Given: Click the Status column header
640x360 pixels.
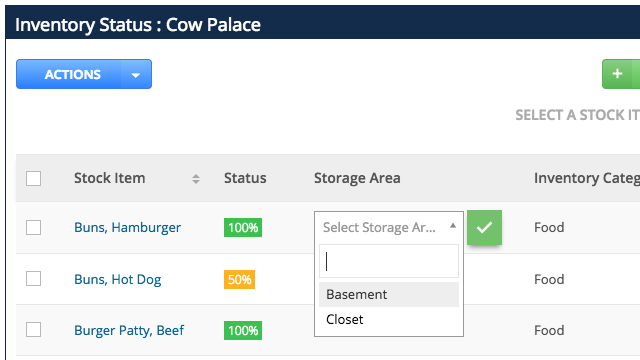Looking at the screenshot, I should [x=245, y=178].
